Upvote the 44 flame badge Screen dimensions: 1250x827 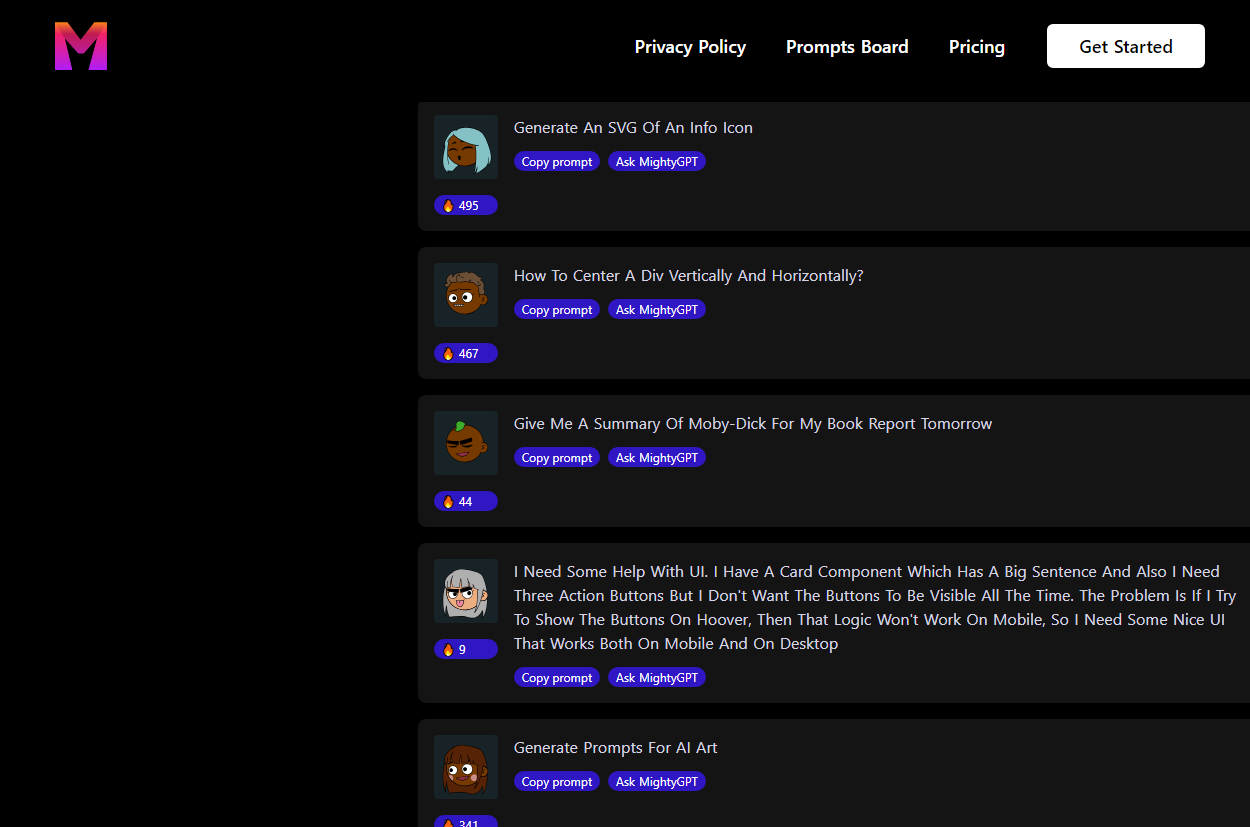coord(466,501)
